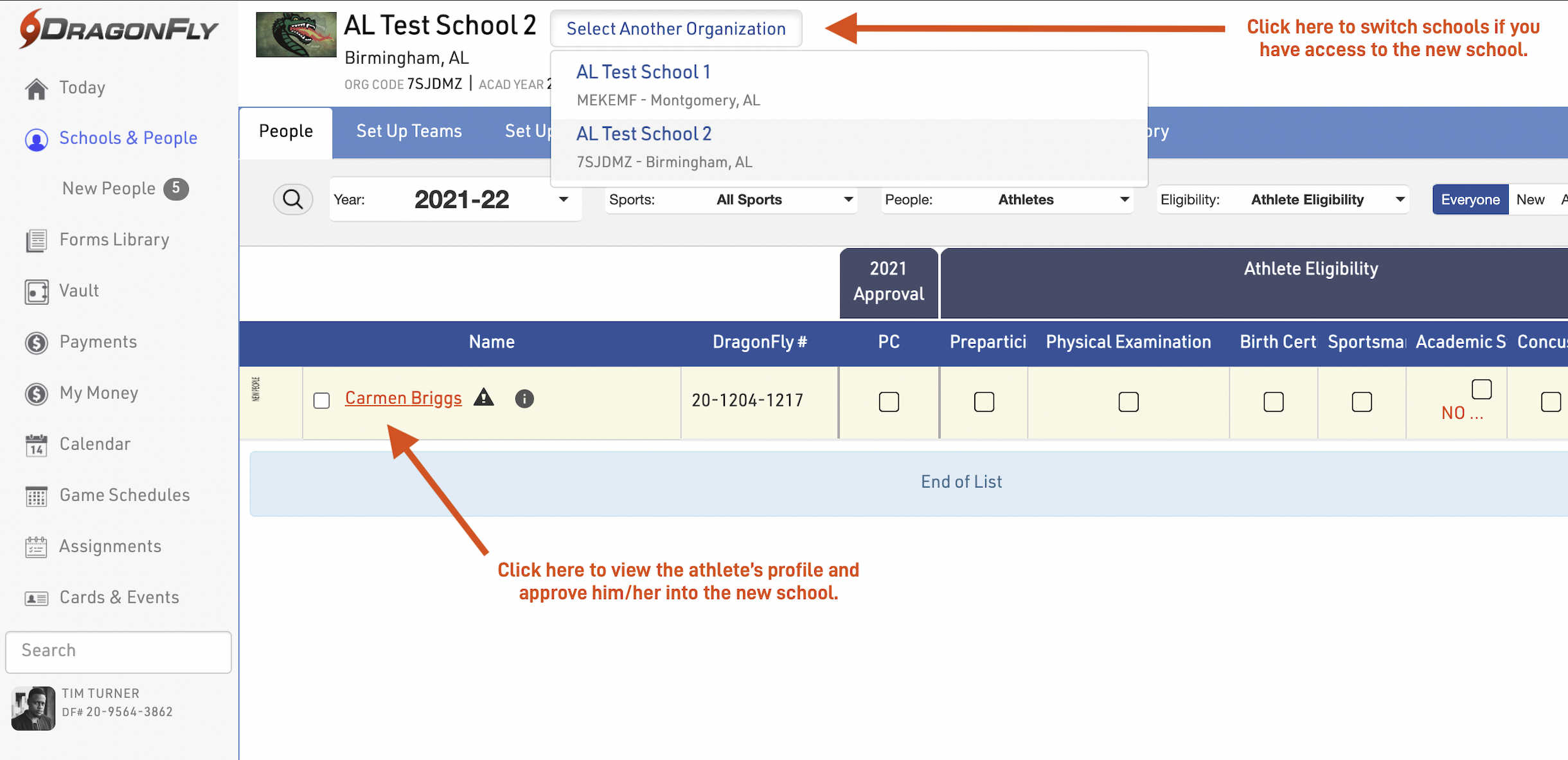Click the info icon beside Carmen Briggs
Image resolution: width=1568 pixels, height=760 pixels.
(524, 399)
